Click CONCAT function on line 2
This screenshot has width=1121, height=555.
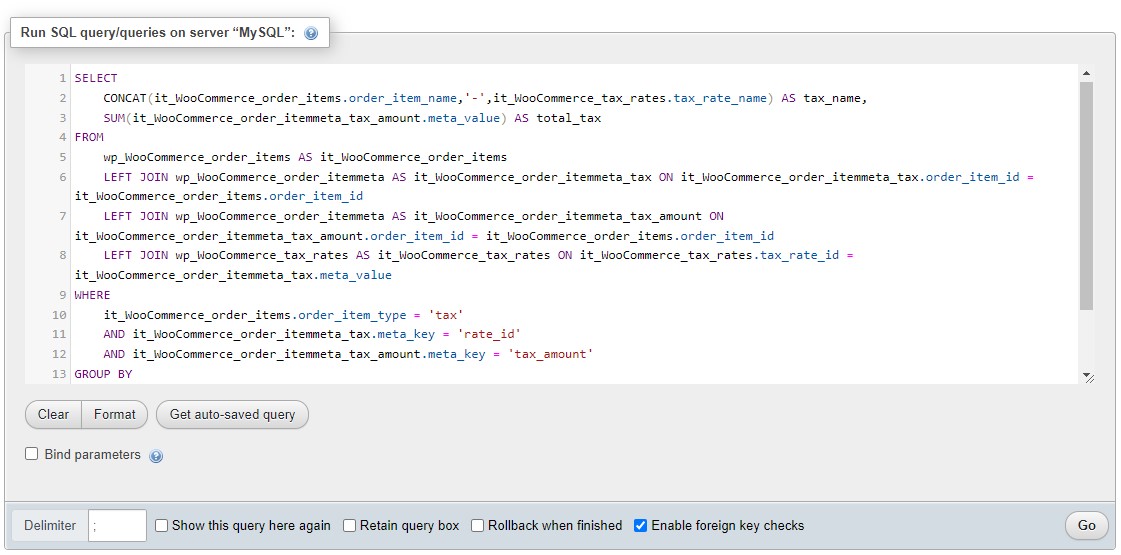[x=125, y=98]
